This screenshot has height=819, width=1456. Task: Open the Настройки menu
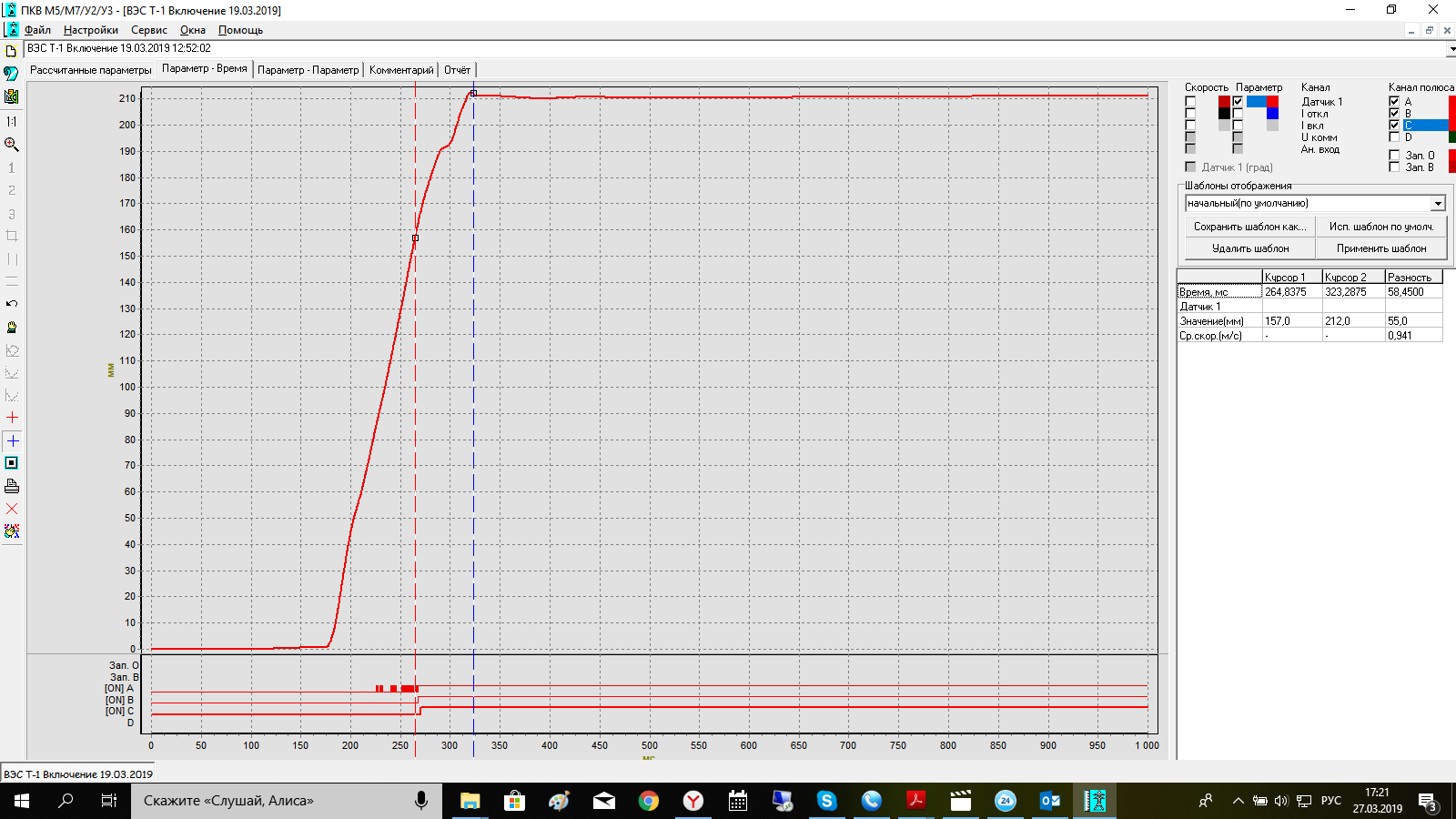[90, 30]
